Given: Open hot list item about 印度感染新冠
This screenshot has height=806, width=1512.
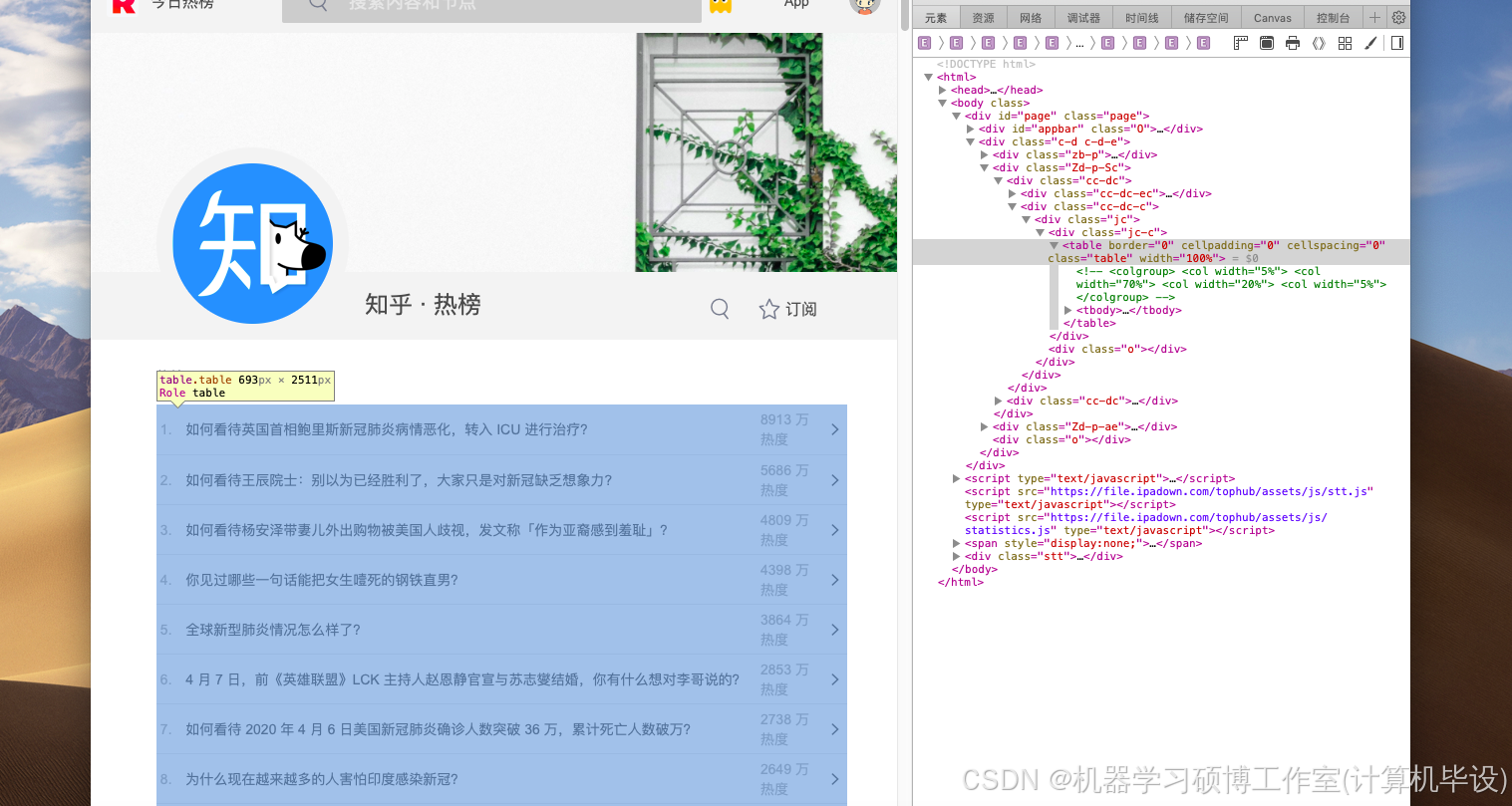Looking at the screenshot, I should coord(322,778).
